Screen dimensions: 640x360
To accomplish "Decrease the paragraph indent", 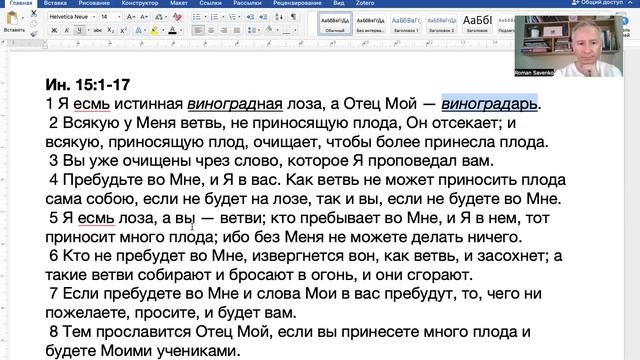I will pos(250,17).
